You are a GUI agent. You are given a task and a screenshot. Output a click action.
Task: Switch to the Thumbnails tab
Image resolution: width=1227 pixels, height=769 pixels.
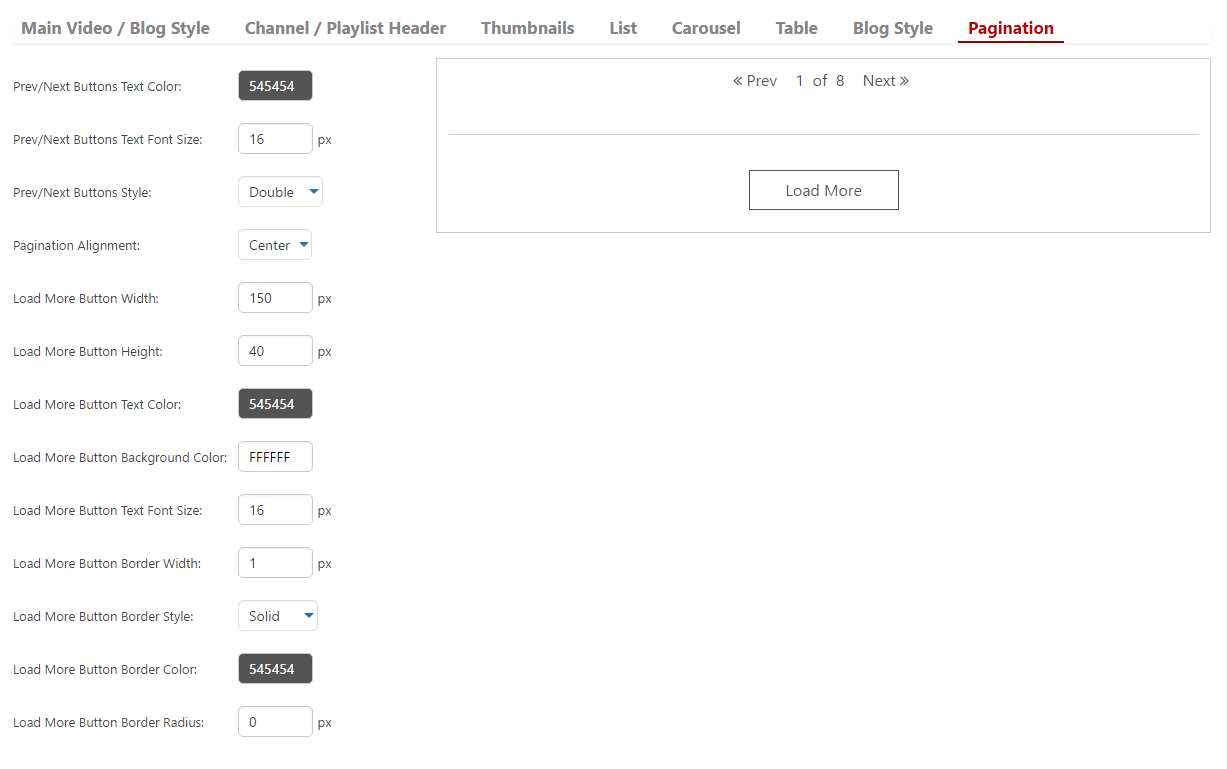click(527, 28)
